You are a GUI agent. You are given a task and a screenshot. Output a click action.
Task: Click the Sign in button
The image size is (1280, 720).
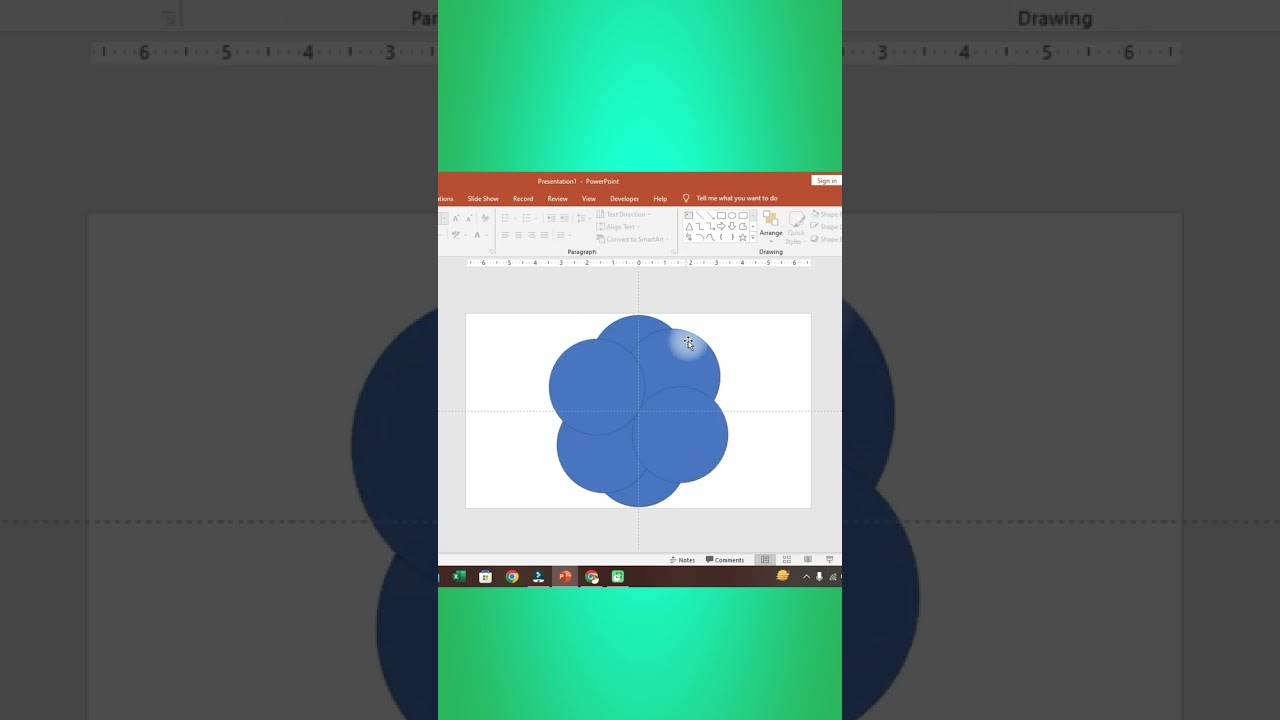[x=826, y=181]
